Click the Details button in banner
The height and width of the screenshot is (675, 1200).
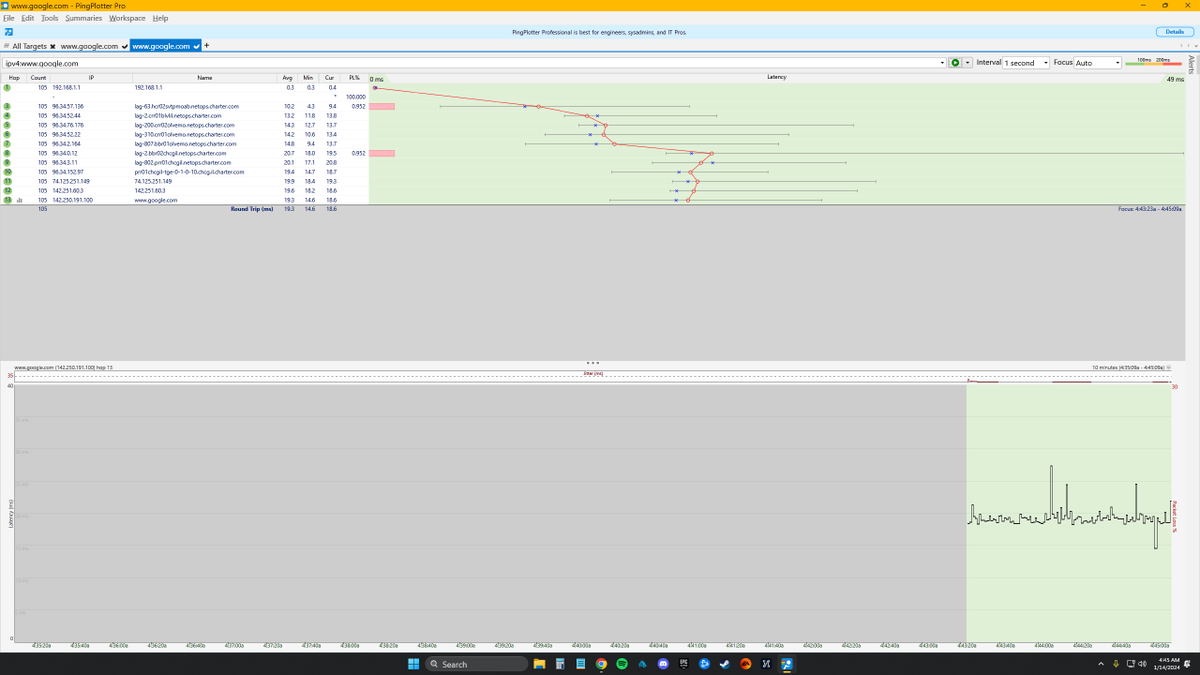[x=1174, y=32]
